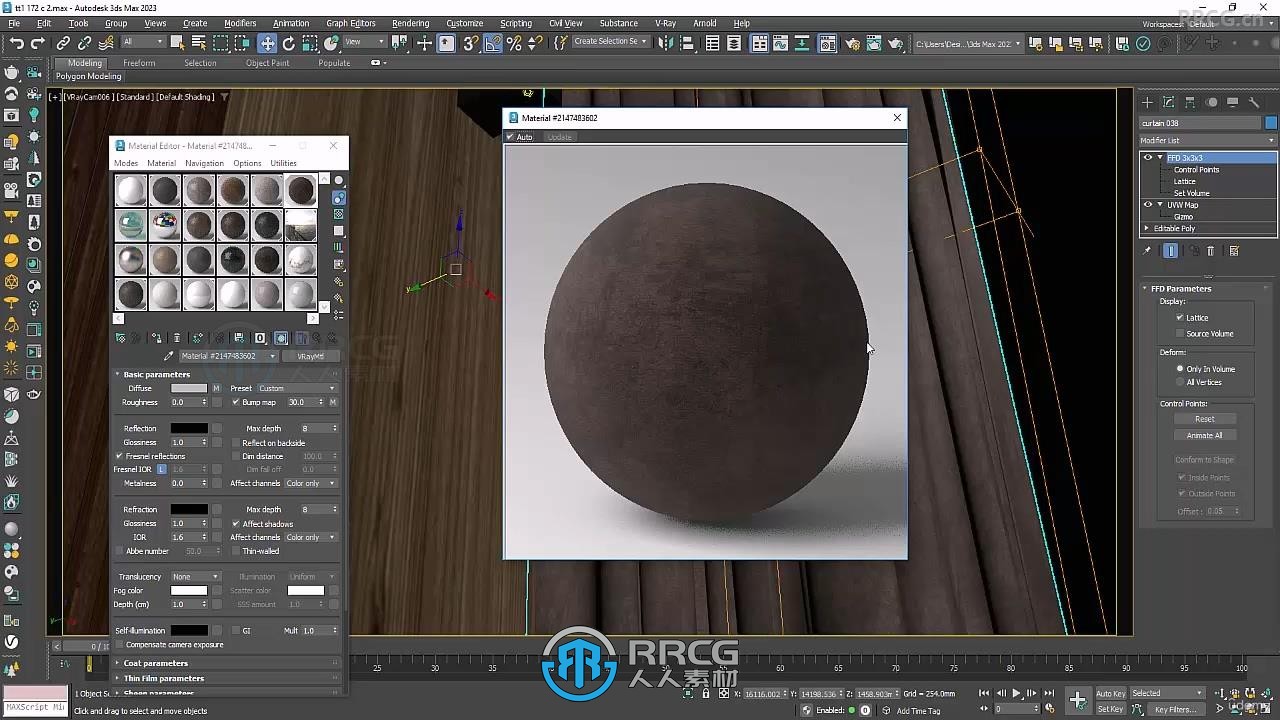Image resolution: width=1280 pixels, height=720 pixels.
Task: Click Put to Library save icon
Action: [x=239, y=338]
